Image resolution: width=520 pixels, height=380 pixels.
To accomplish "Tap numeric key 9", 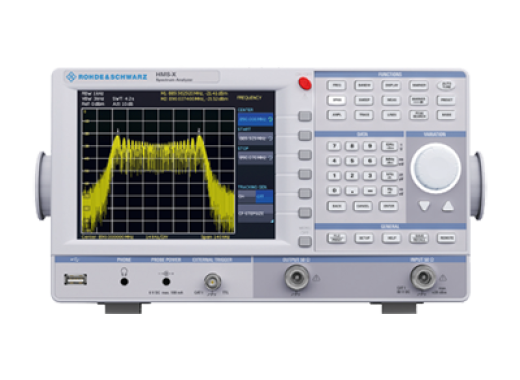I will (369, 146).
